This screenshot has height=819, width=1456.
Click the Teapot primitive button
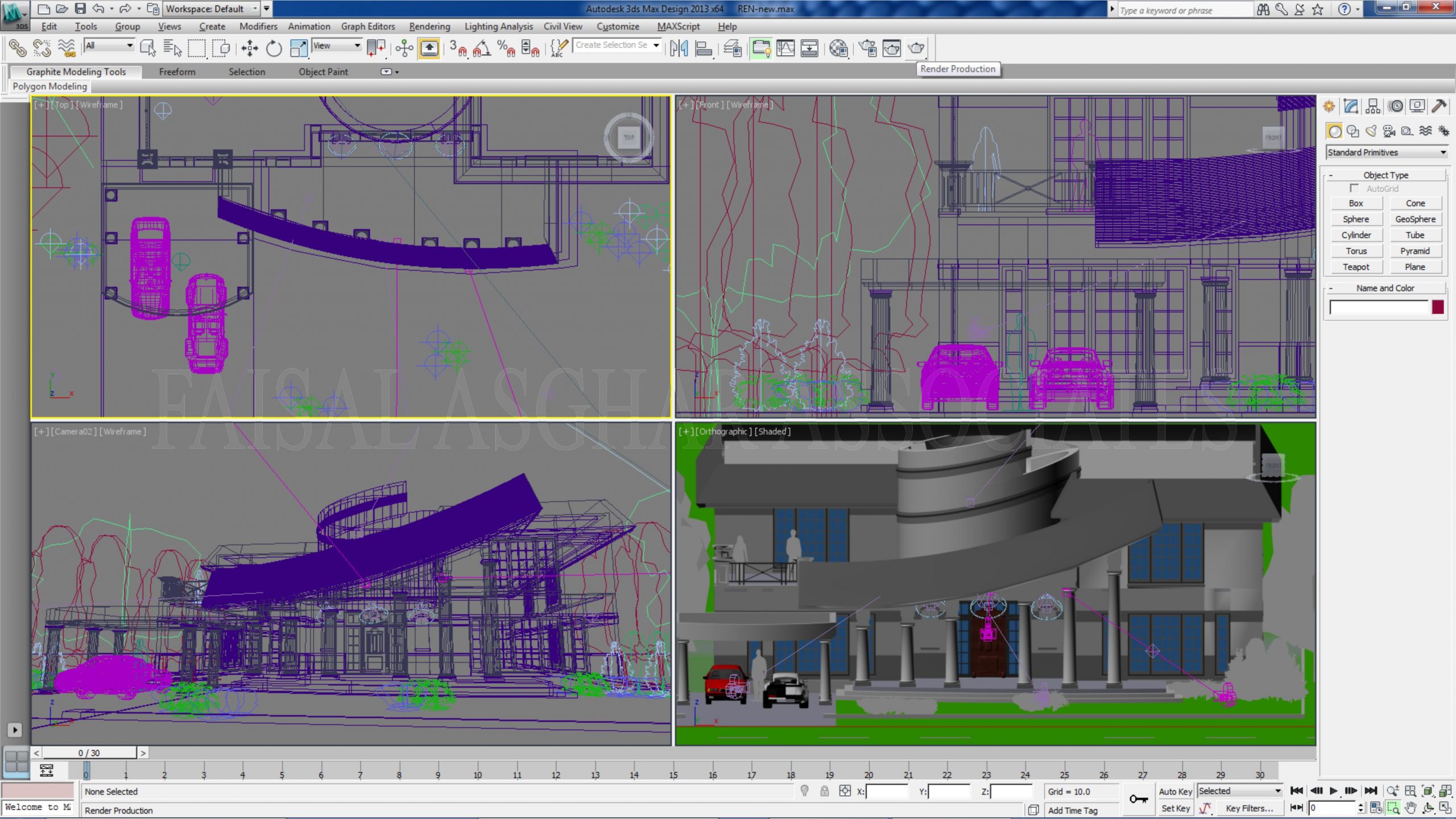1356,266
